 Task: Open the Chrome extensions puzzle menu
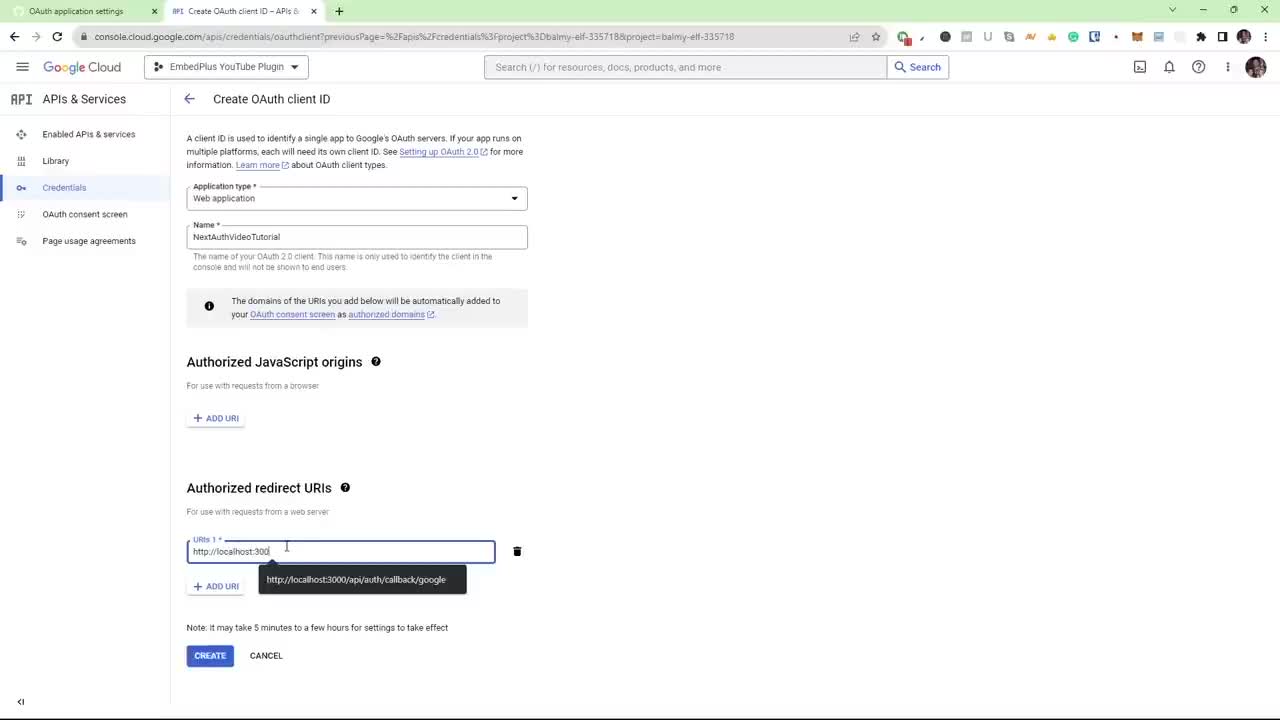(x=1201, y=37)
